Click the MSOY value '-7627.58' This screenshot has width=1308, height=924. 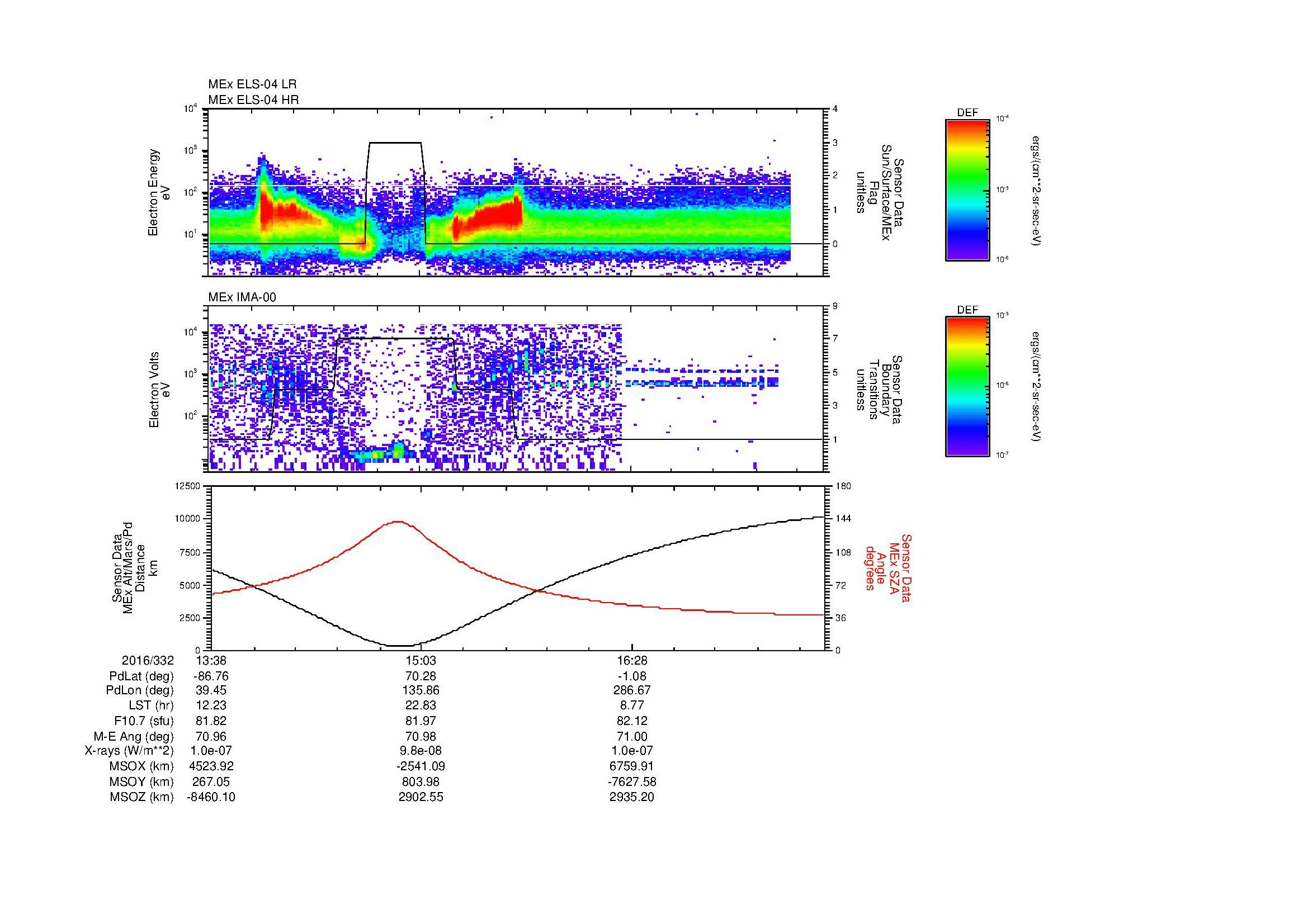(632, 782)
